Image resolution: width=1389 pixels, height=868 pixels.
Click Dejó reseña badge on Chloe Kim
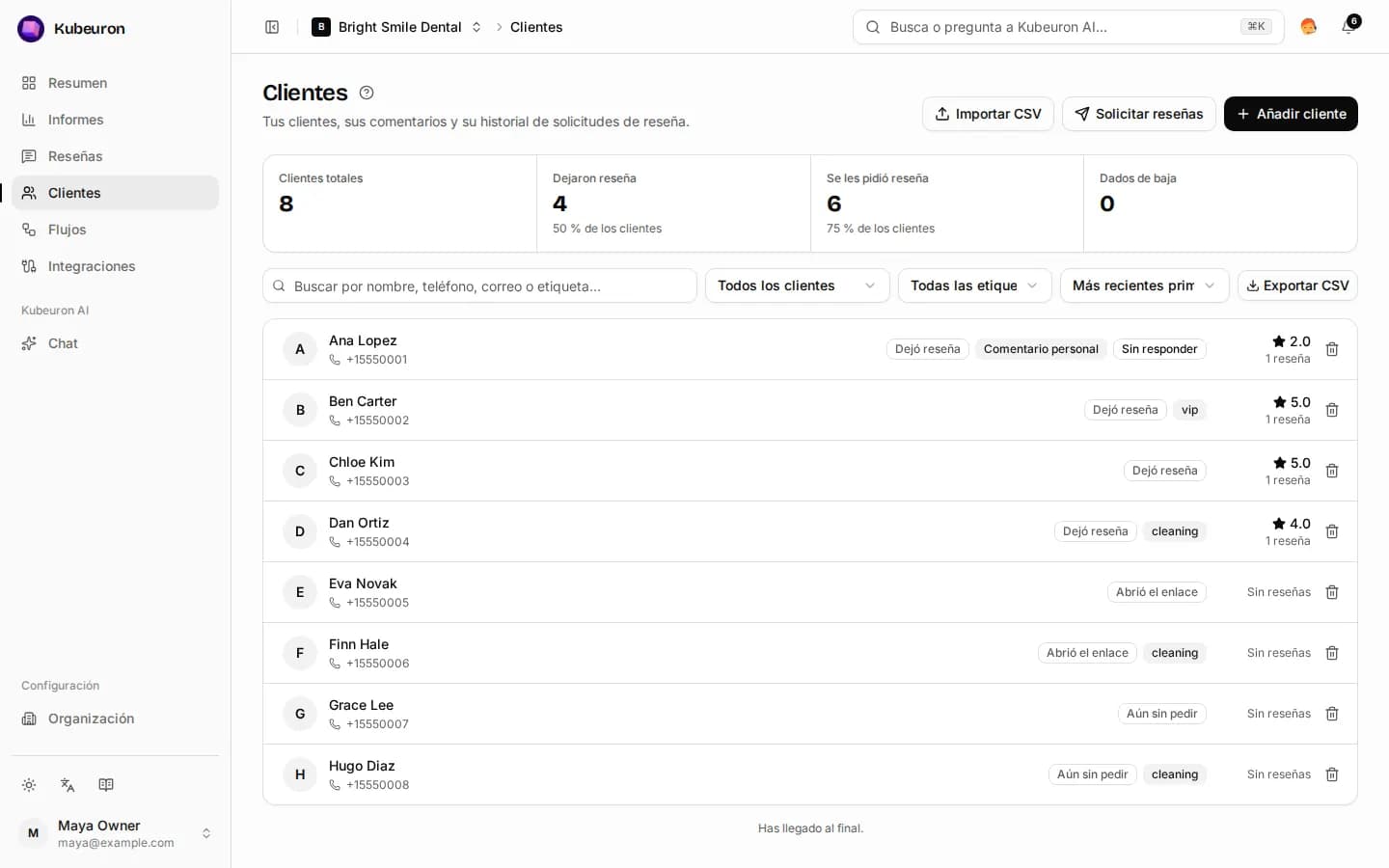[x=1164, y=471]
